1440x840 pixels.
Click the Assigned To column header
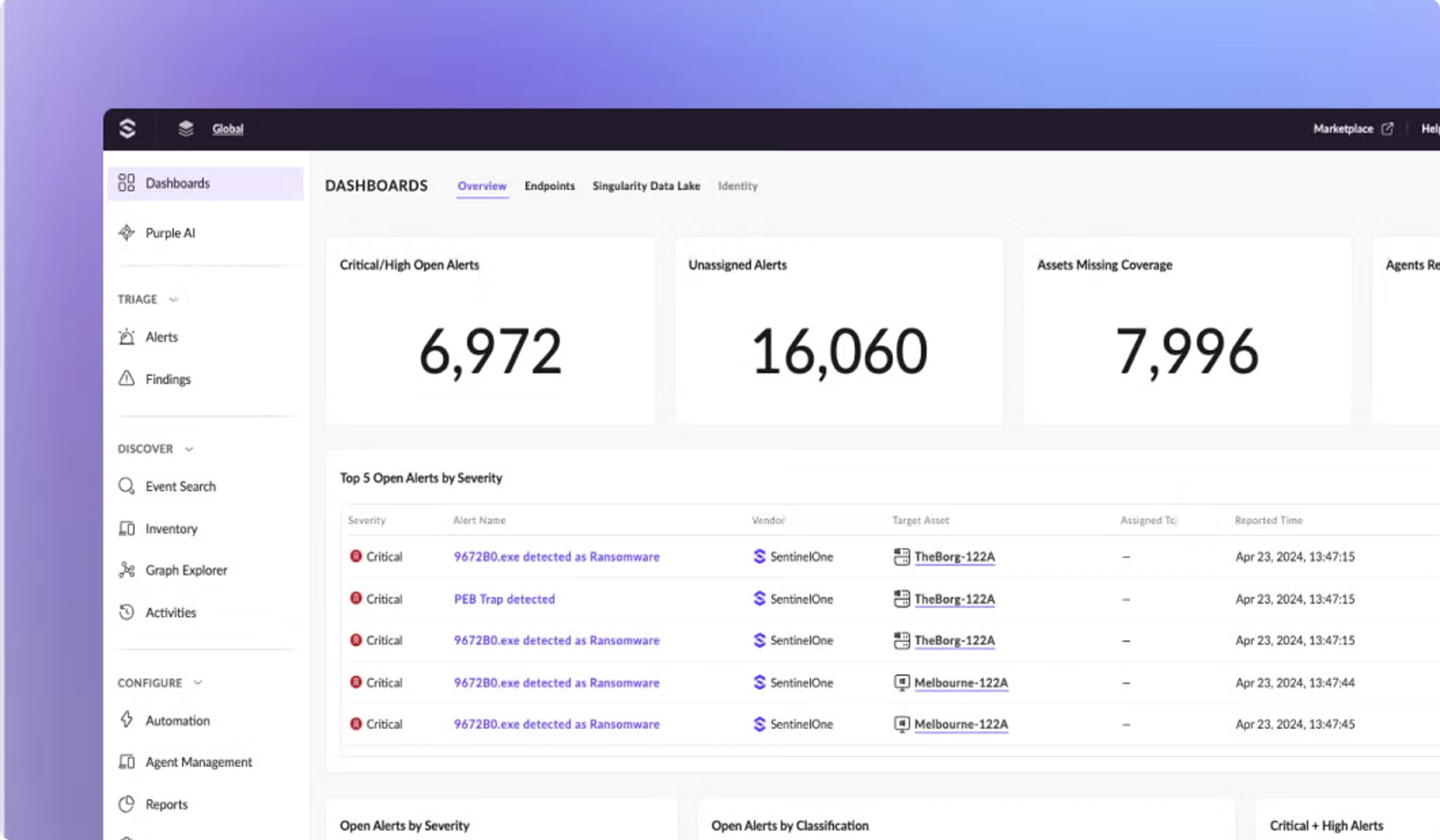click(1148, 520)
